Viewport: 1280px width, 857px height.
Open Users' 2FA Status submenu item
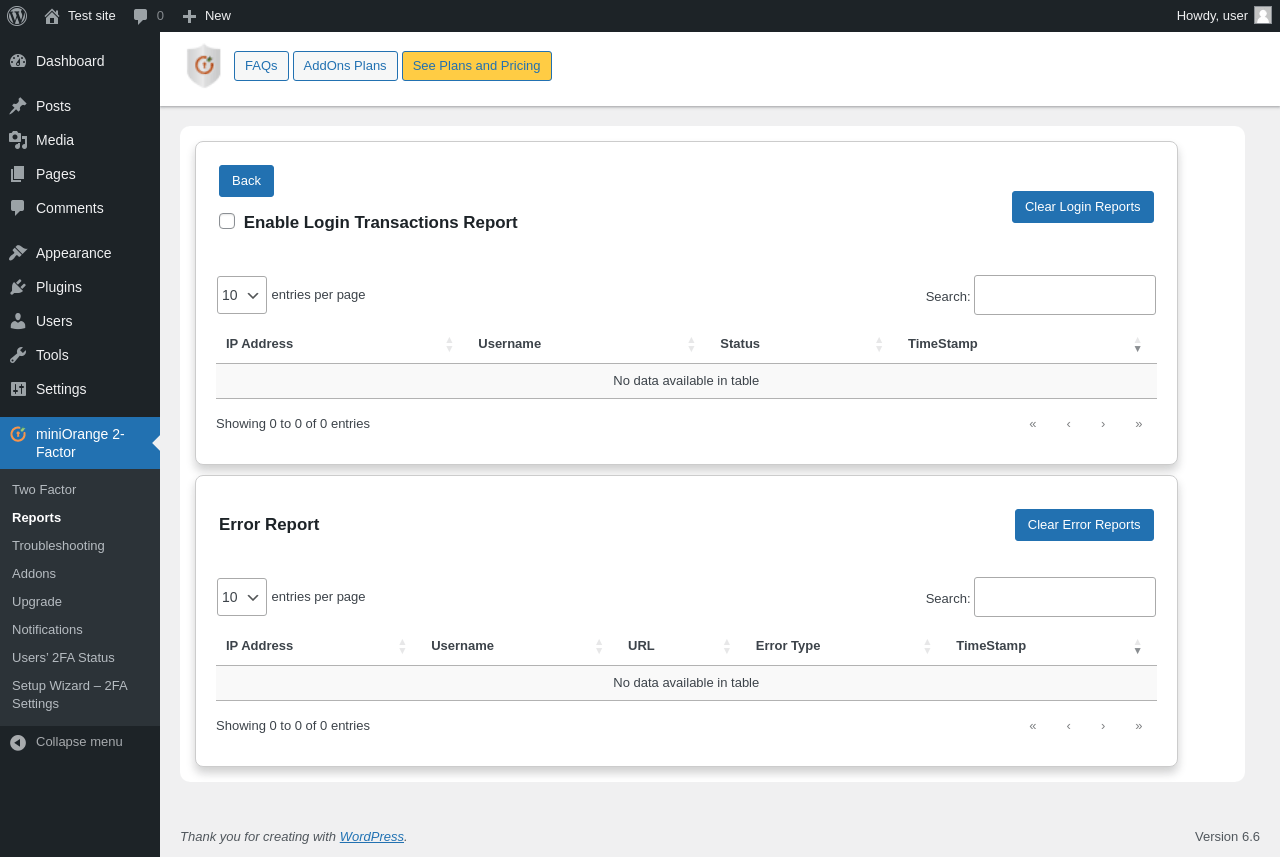[x=63, y=658]
